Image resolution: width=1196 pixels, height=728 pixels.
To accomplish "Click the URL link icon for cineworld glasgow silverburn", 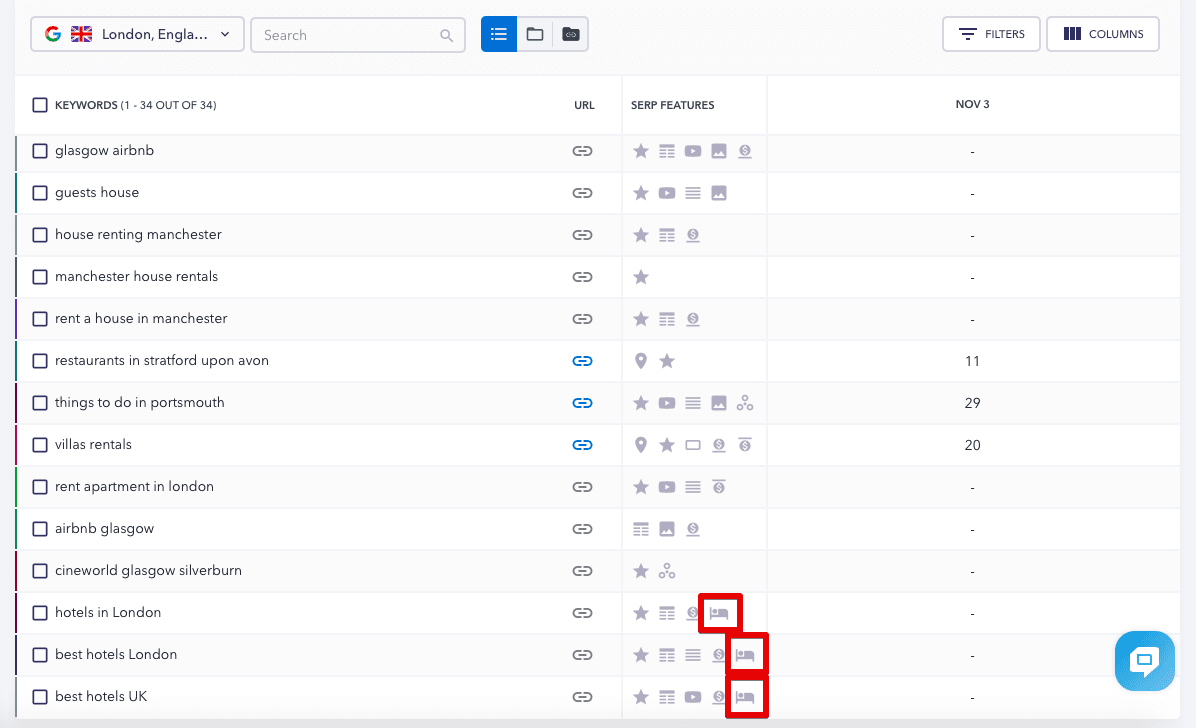I will tap(583, 571).
